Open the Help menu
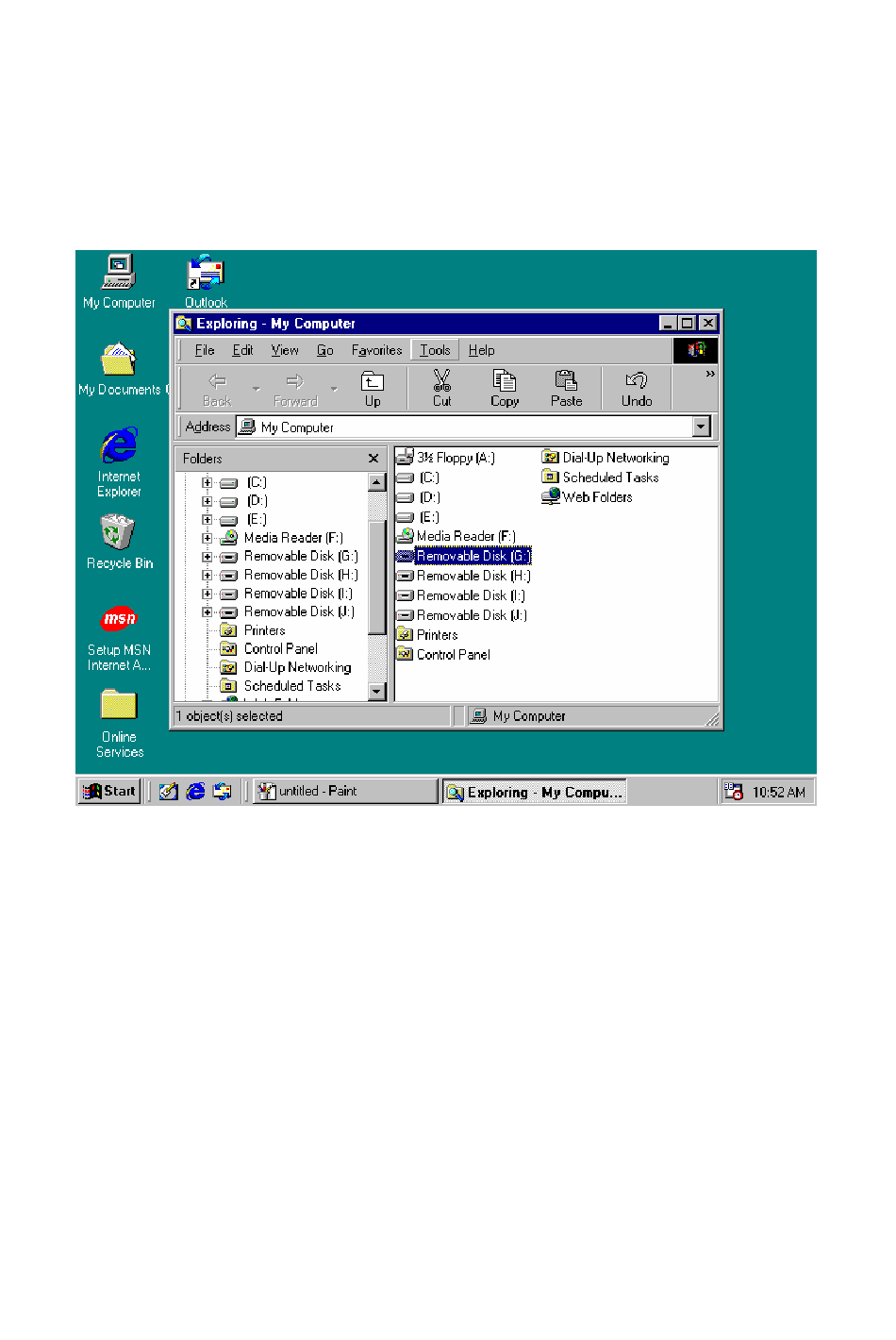Screen dimensions: 896x1340 pyautogui.click(x=482, y=350)
